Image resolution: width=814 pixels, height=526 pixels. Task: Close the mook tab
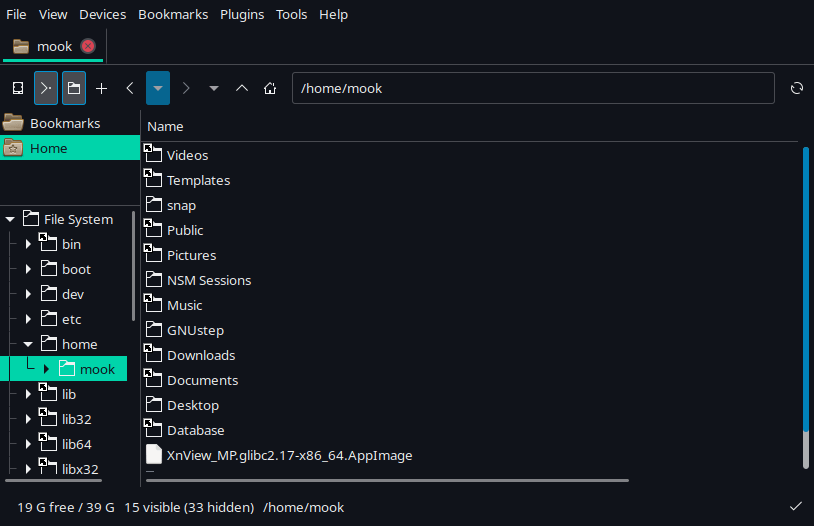point(88,46)
